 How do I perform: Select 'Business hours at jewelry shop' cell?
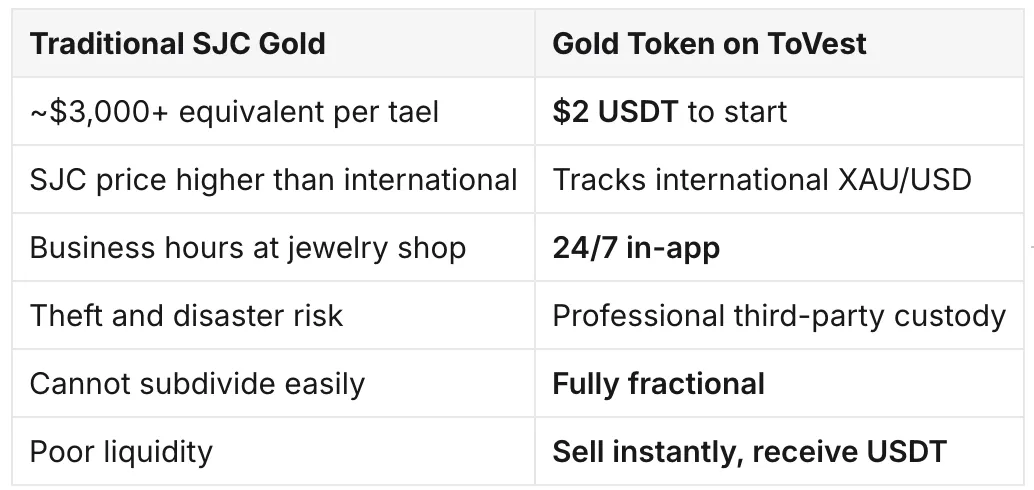point(273,247)
